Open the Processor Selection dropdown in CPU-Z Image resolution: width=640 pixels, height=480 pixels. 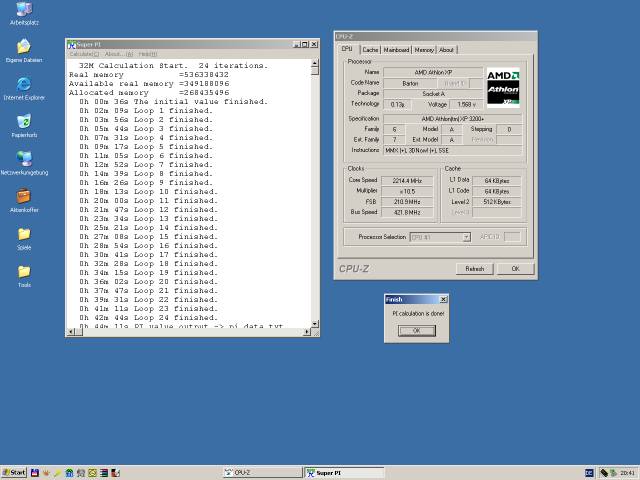(467, 237)
